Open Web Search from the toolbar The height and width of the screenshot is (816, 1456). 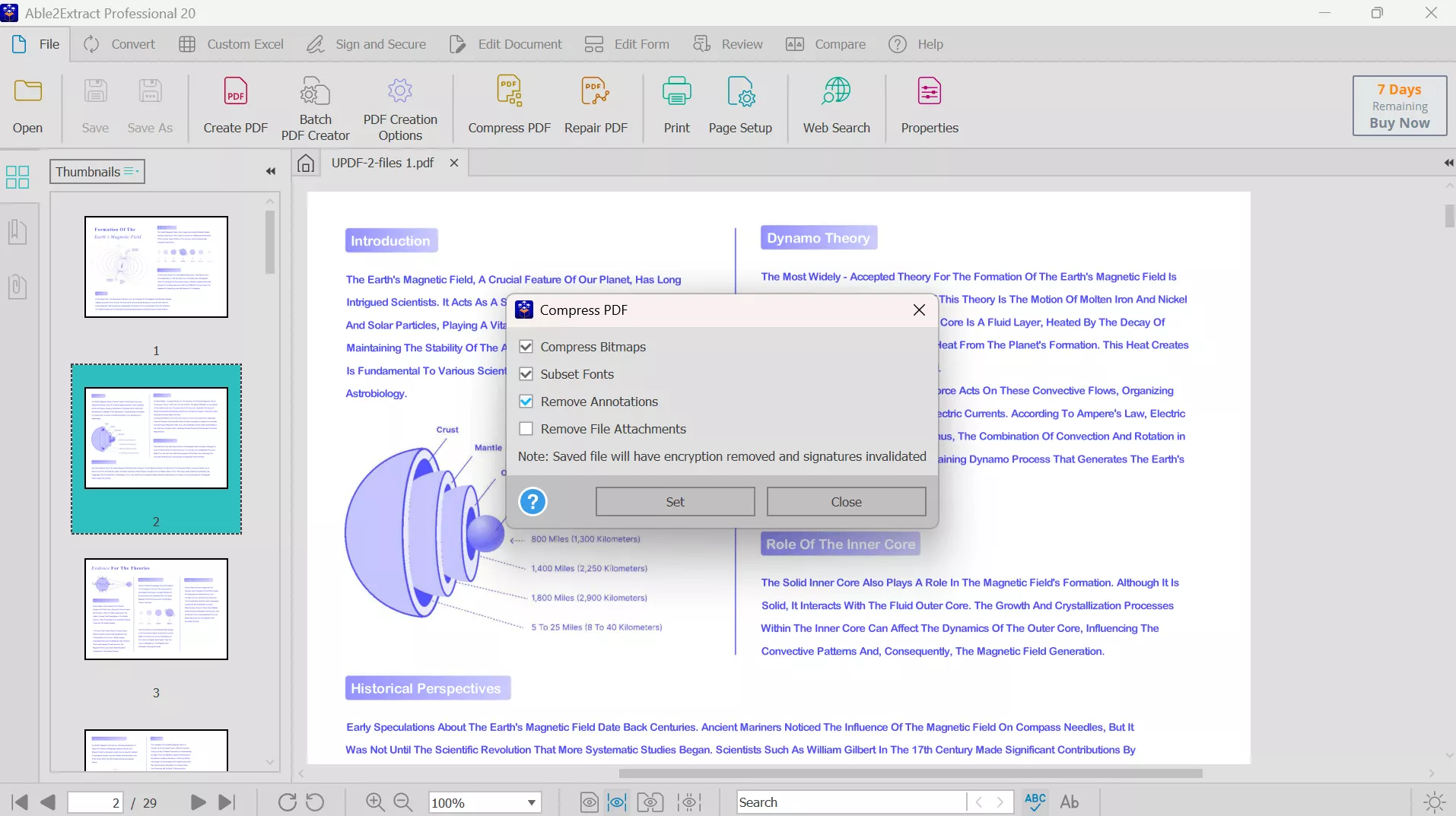tap(836, 106)
